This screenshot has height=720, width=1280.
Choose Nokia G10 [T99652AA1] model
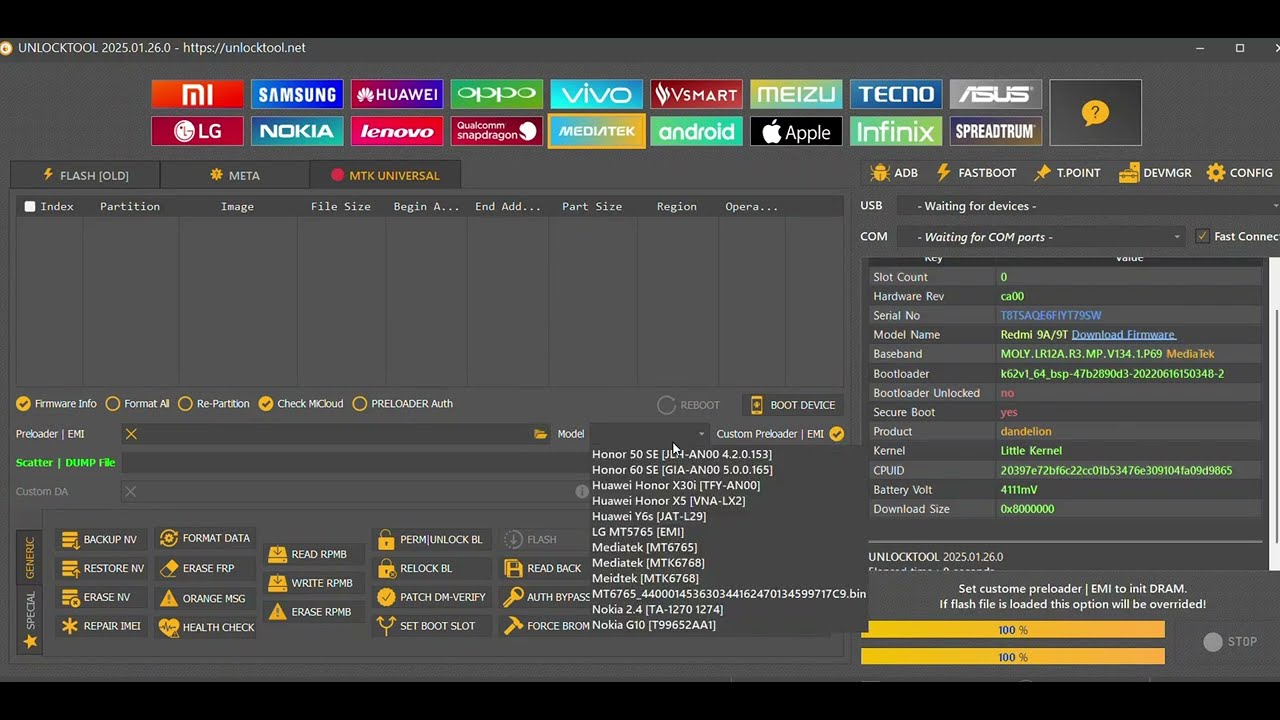654,625
